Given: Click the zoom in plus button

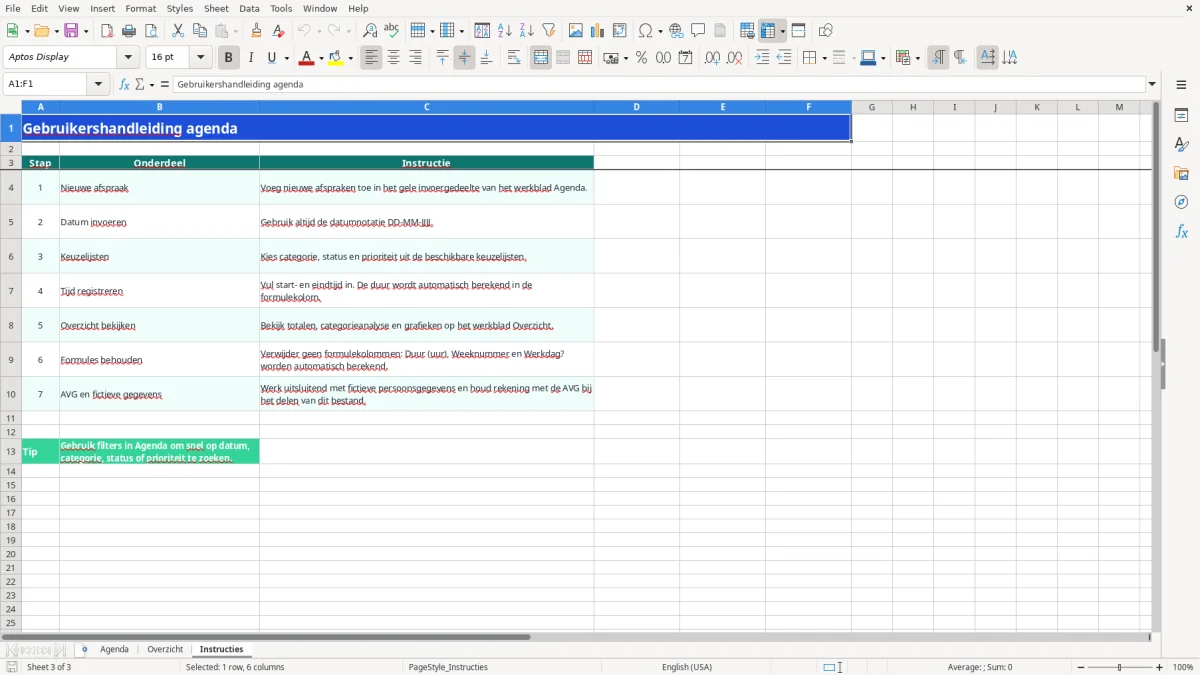Looking at the screenshot, I should point(1160,667).
